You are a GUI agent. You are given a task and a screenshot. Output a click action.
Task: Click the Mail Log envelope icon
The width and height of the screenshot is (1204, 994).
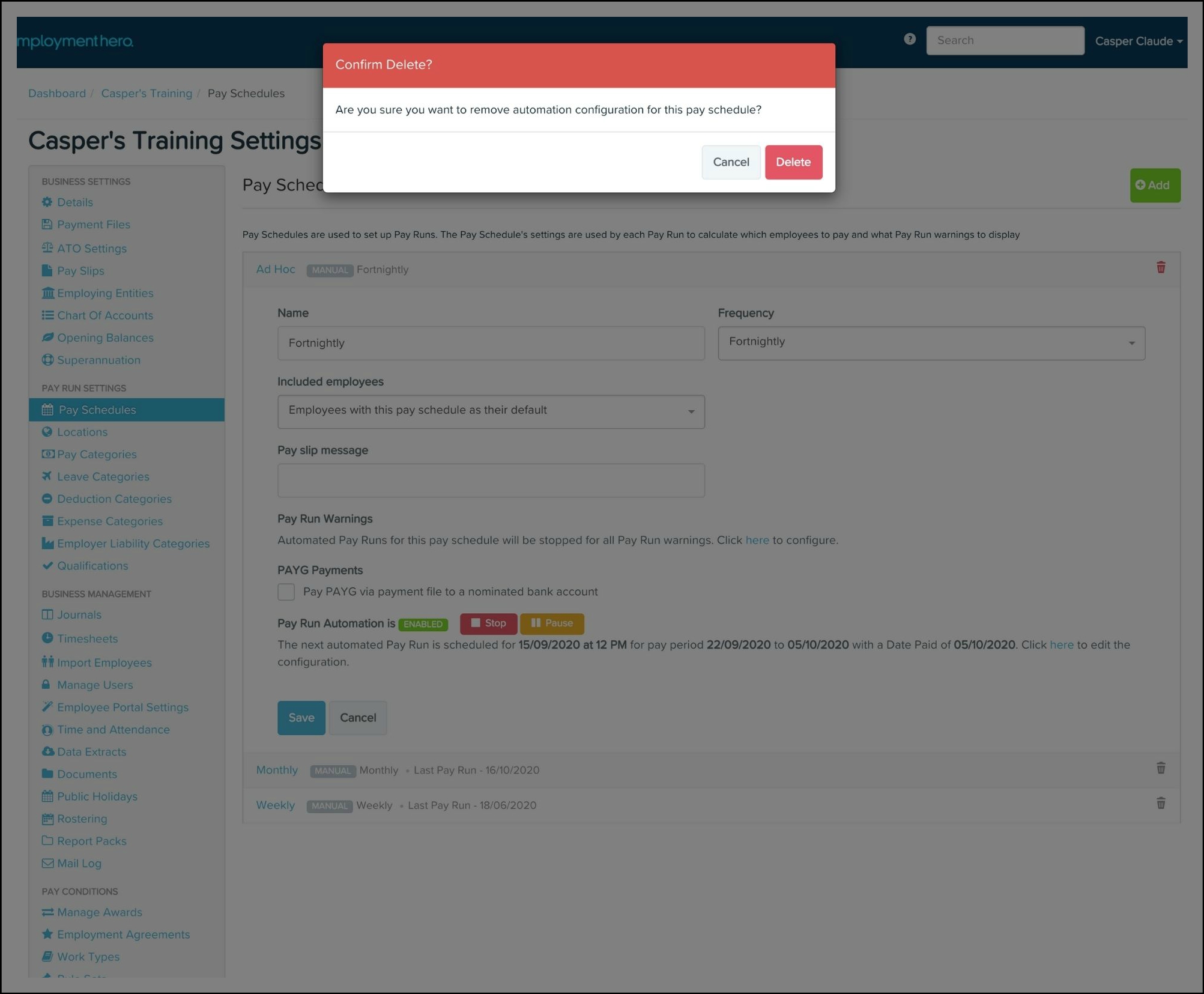[47, 863]
